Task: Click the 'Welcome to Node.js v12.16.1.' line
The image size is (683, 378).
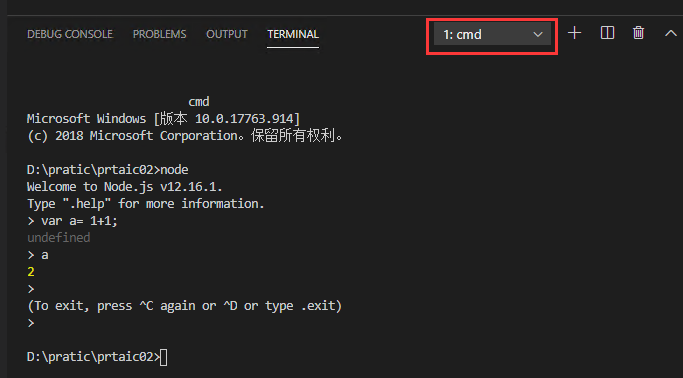Action: [125, 187]
